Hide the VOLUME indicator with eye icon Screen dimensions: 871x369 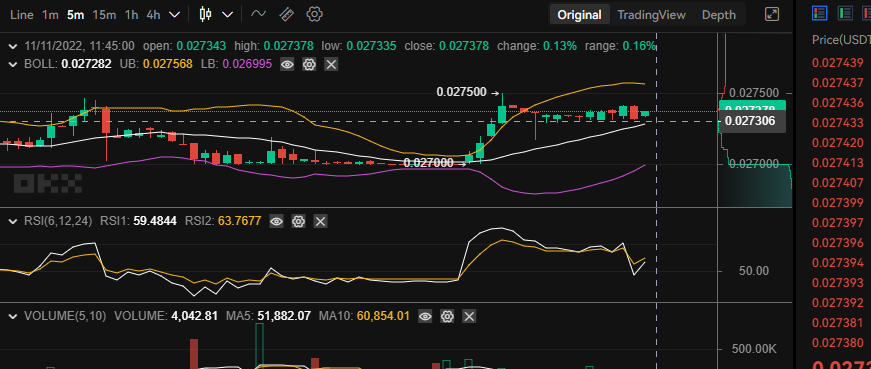425,317
